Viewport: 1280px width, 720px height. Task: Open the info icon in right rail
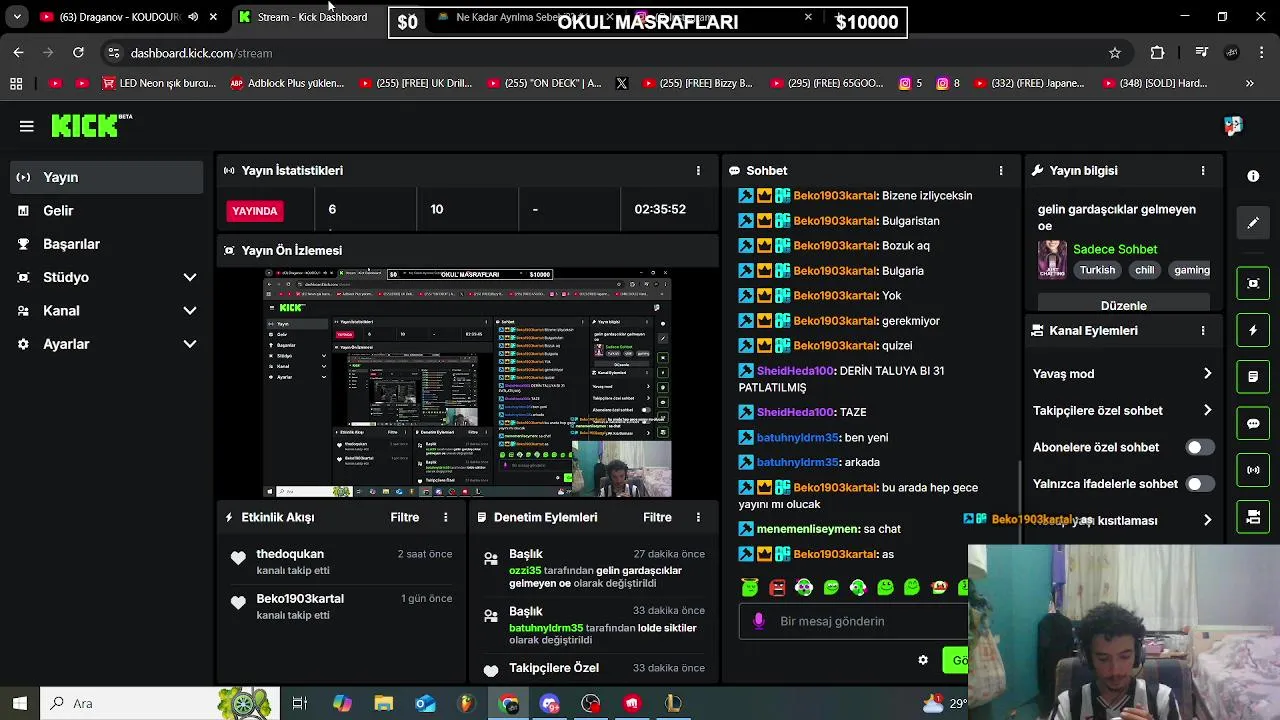1253,176
